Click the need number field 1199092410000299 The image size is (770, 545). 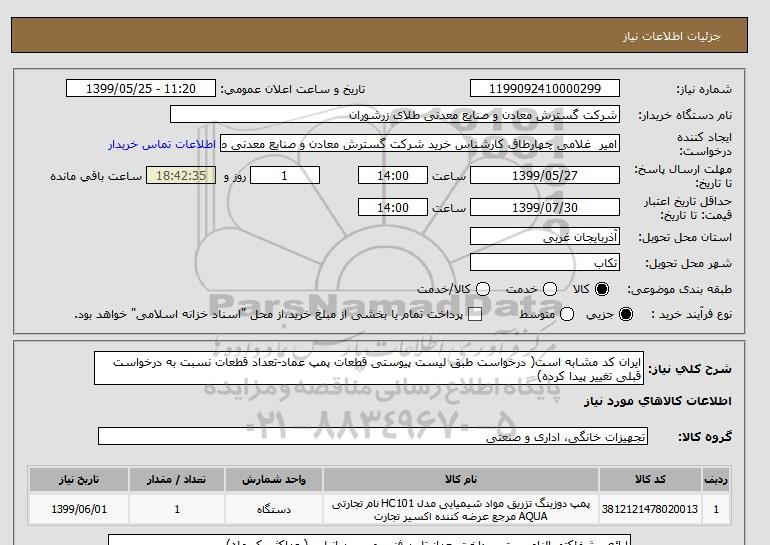point(545,88)
